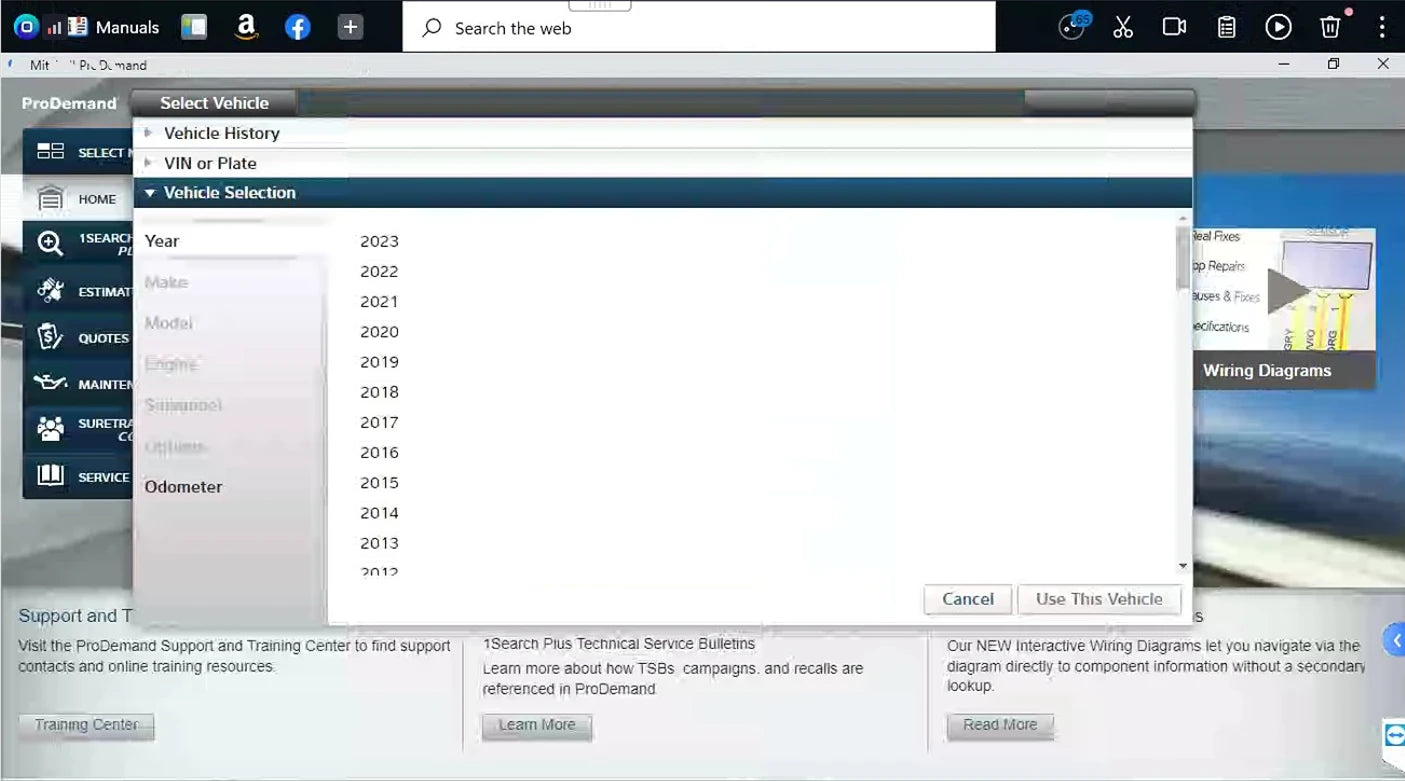Switch to the Select Vehicle tab
Screen dimensions: 1405x781
pyautogui.click(x=213, y=102)
